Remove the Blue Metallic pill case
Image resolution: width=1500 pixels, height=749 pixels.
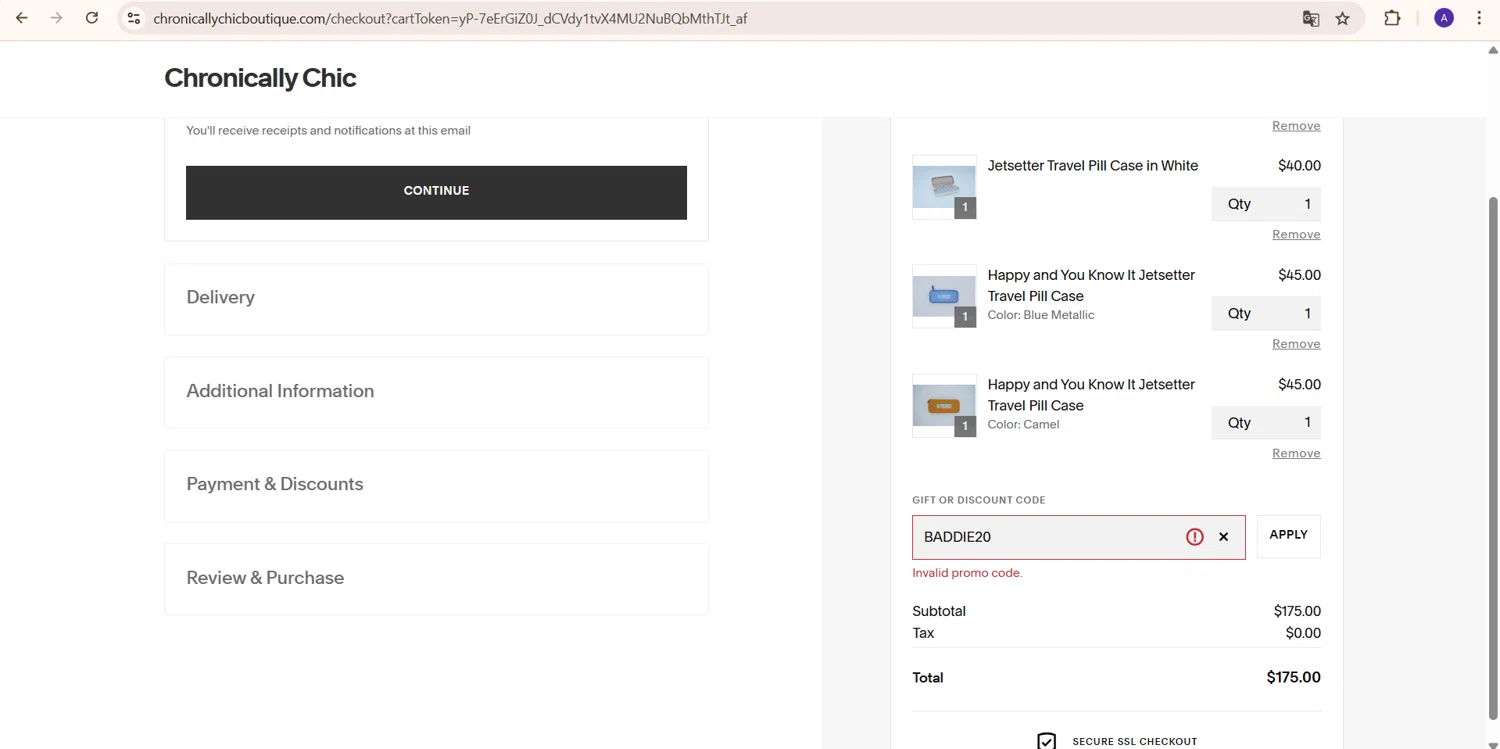pyautogui.click(x=1296, y=344)
